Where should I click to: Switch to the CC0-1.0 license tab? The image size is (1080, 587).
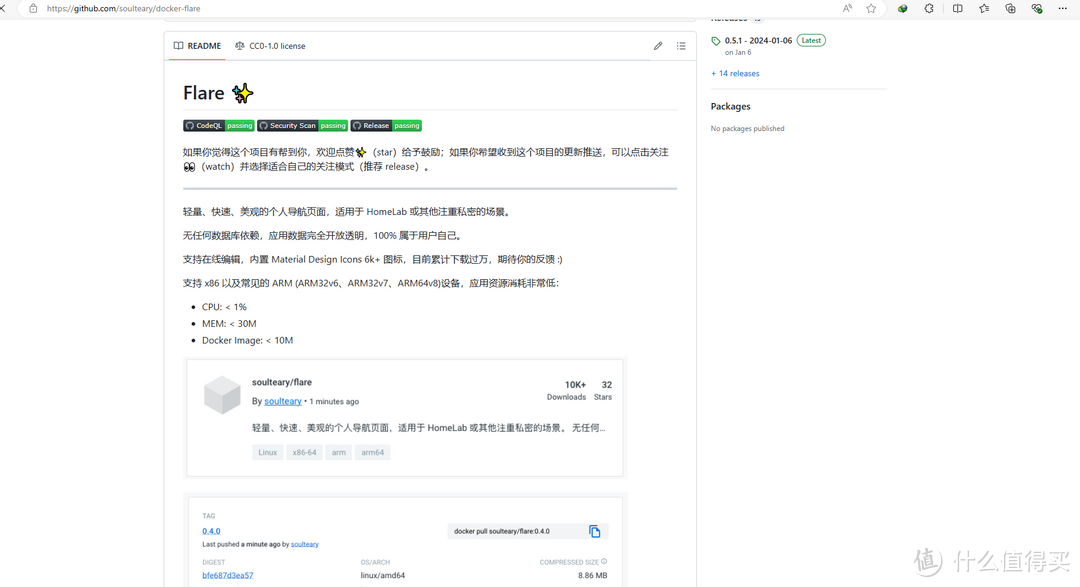click(270, 45)
